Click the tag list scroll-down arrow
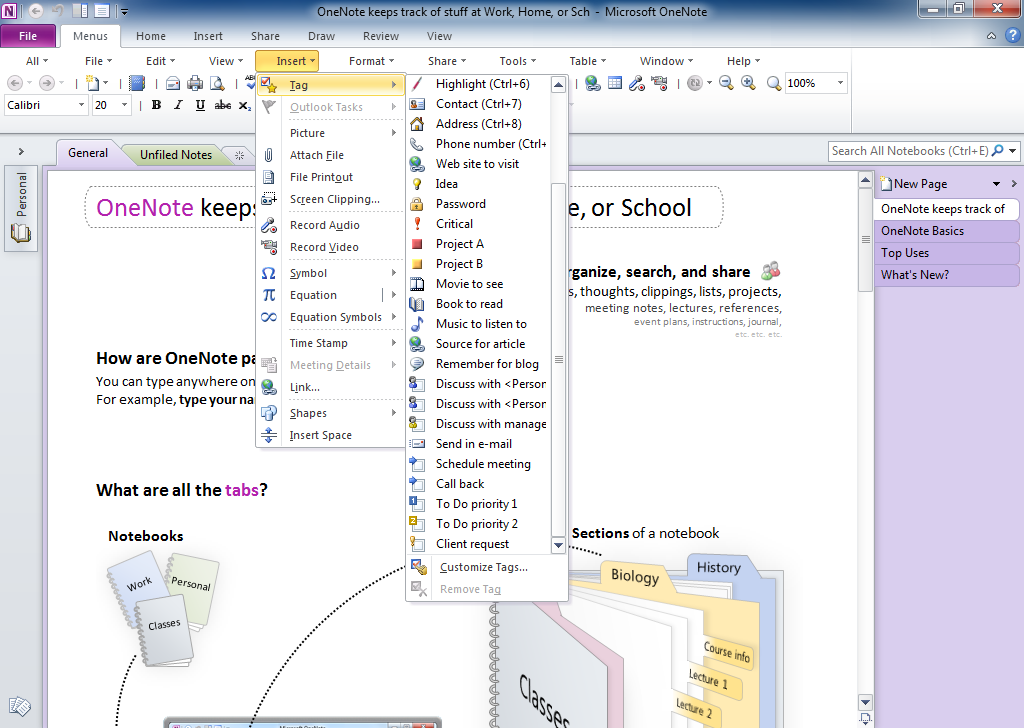This screenshot has width=1024, height=728. 558,545
